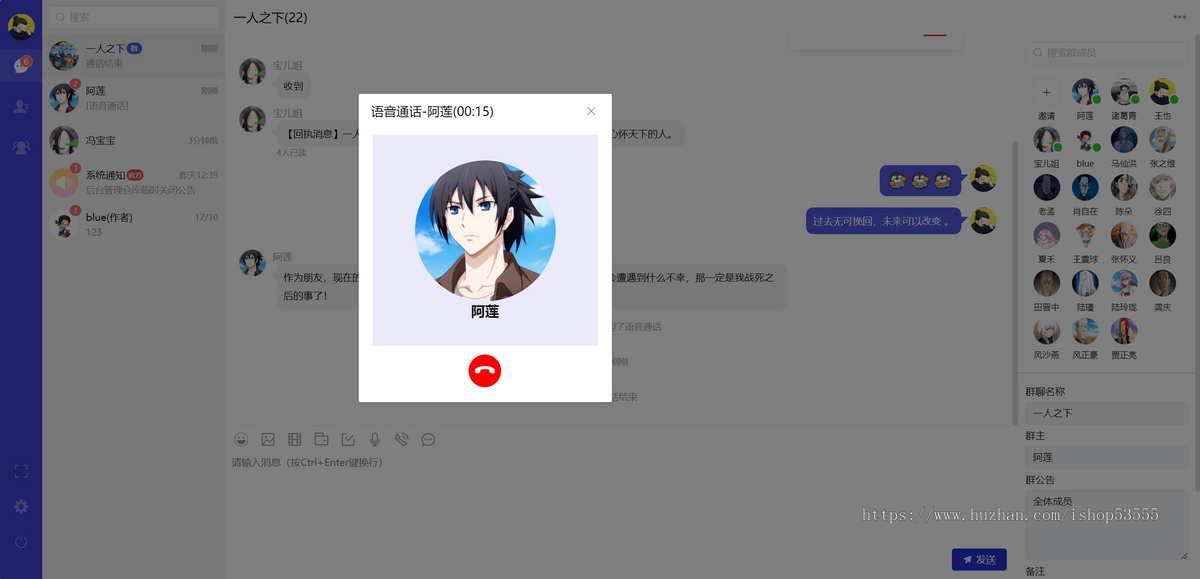Select member 龚庆 avatar
Viewport: 1200px width, 579px height.
[x=1162, y=283]
